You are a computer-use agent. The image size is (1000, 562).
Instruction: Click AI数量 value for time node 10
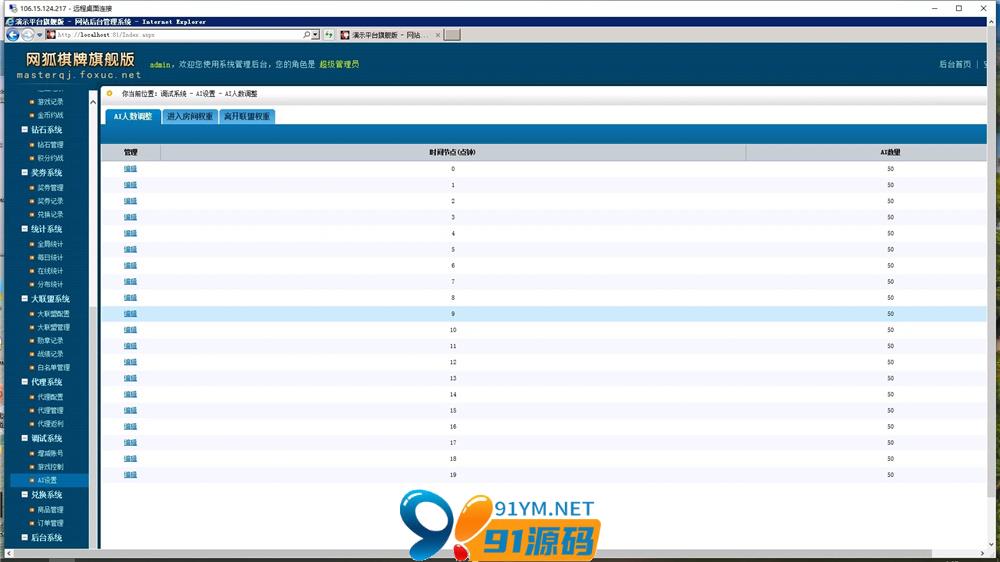click(x=890, y=330)
